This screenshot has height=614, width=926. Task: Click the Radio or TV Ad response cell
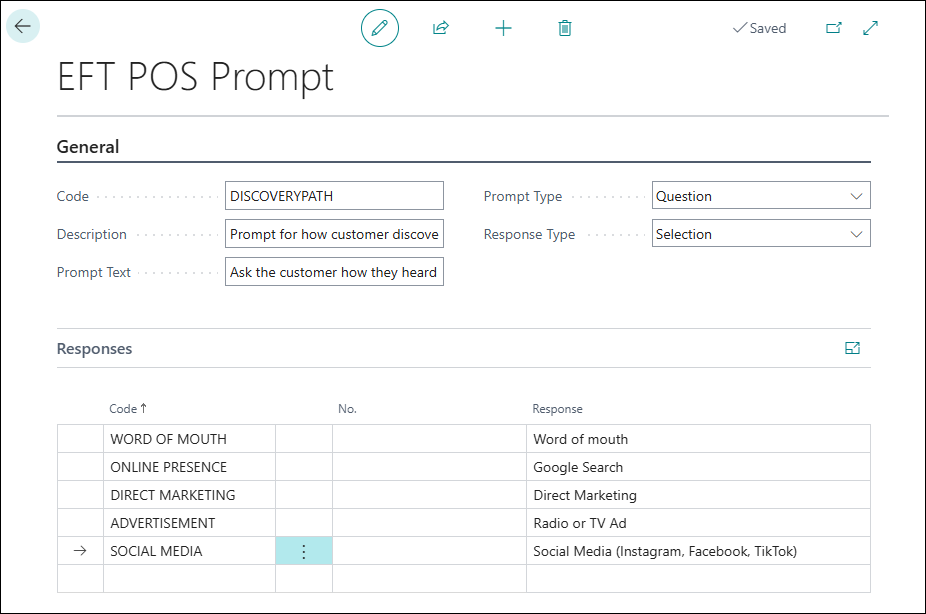click(698, 523)
